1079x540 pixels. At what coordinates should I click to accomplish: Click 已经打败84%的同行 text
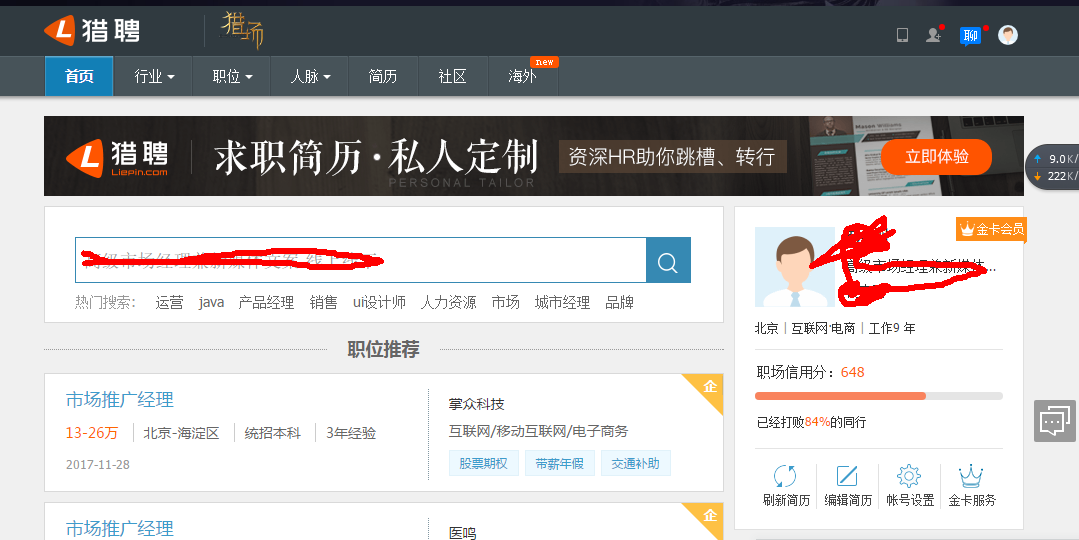[811, 422]
